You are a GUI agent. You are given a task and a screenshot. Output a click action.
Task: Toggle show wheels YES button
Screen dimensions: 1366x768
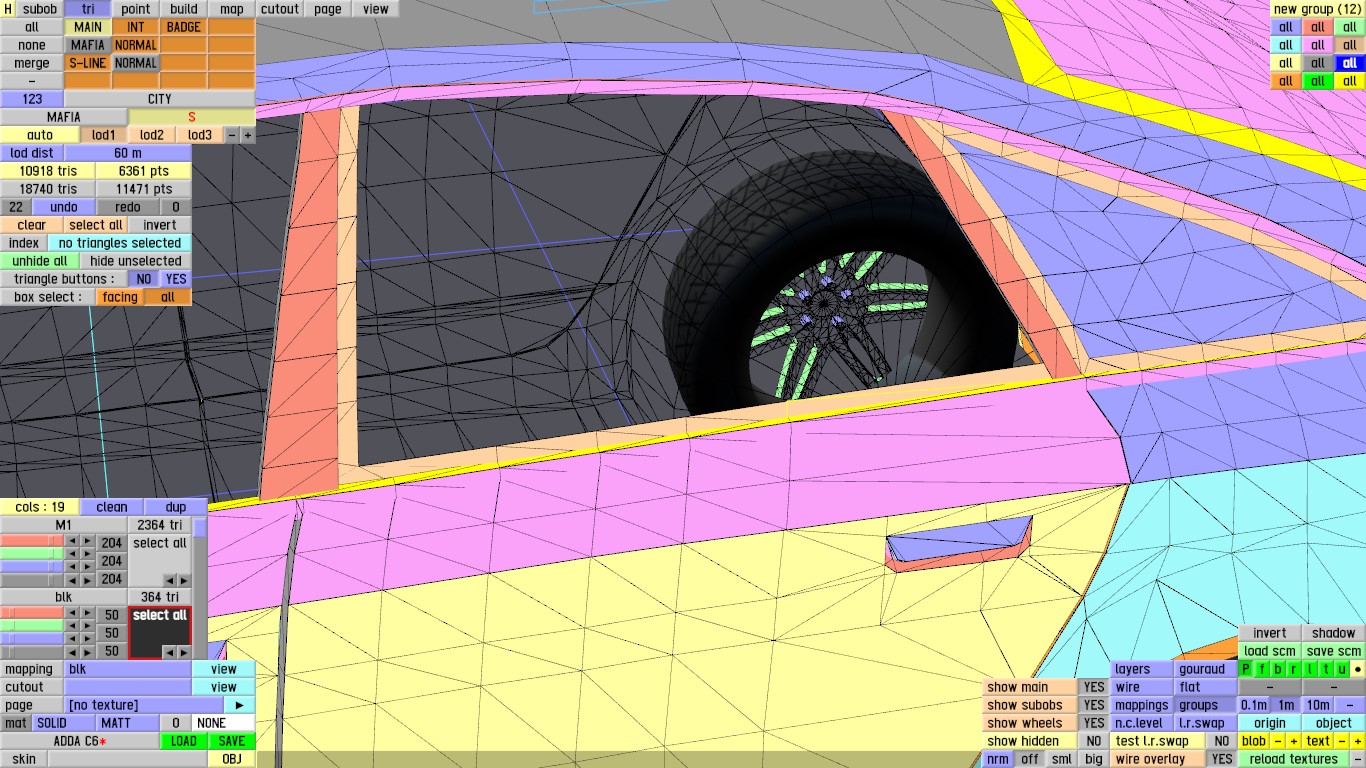click(1094, 723)
